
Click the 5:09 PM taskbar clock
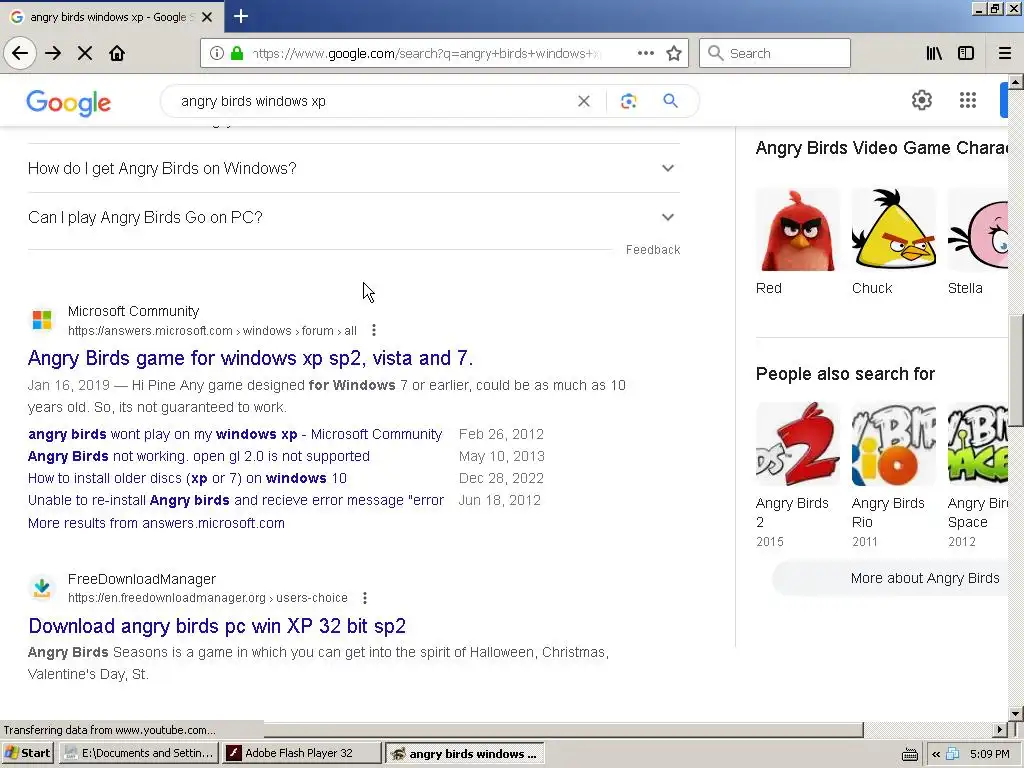[x=989, y=754]
